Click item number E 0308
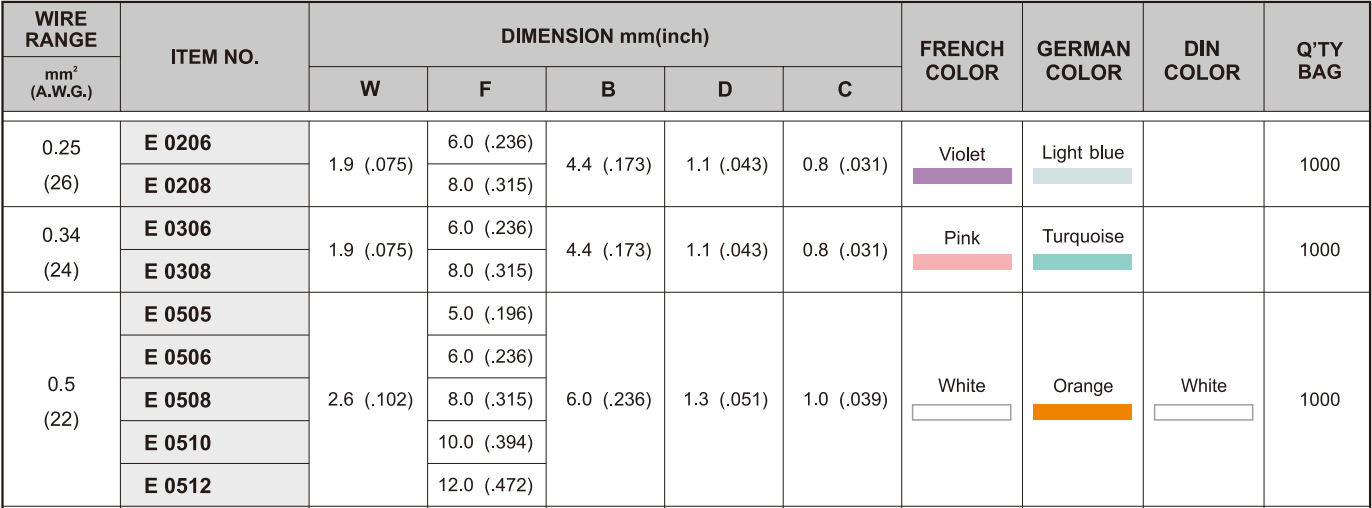1372x508 pixels. [178, 271]
